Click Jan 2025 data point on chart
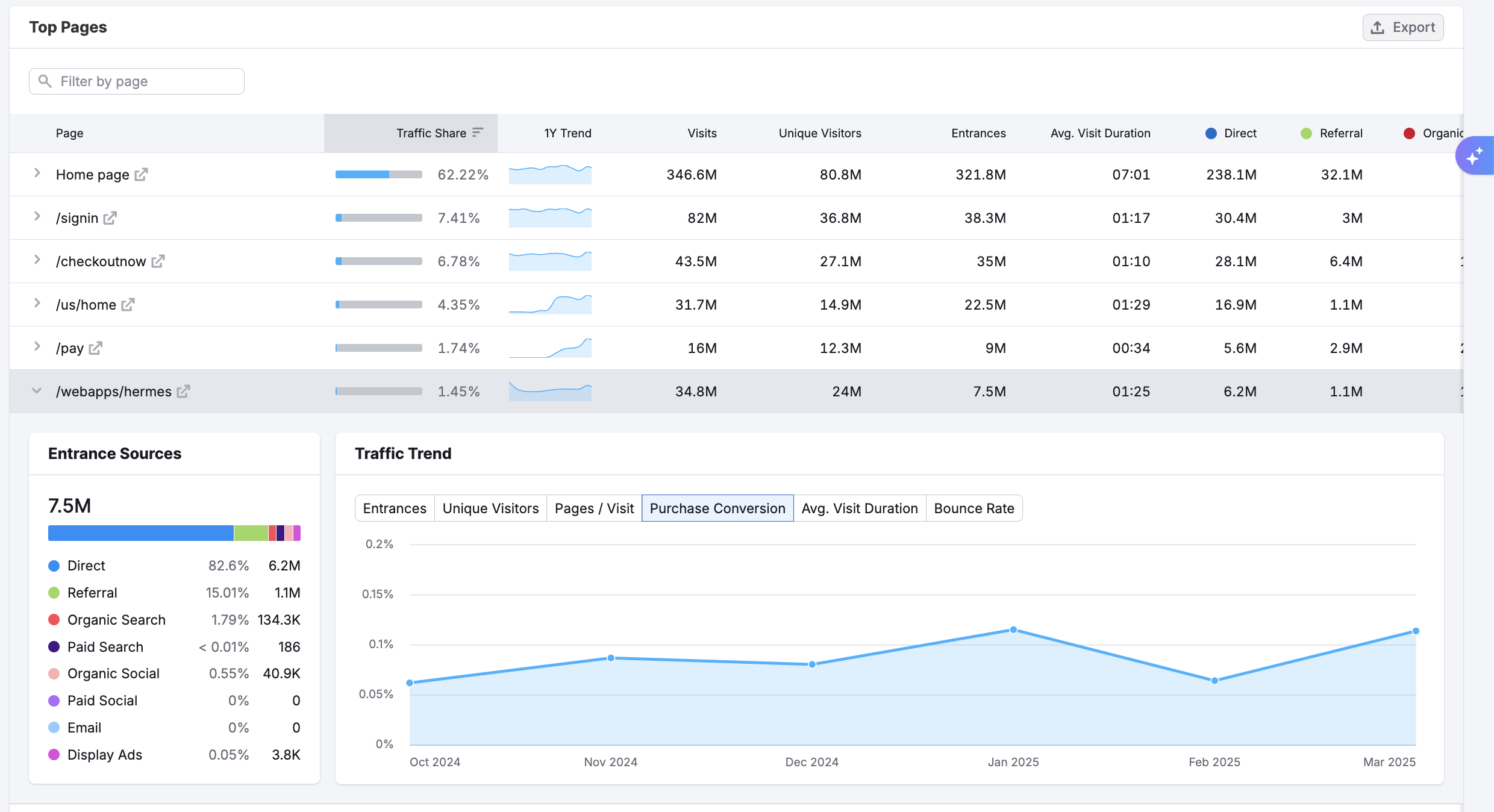 click(1013, 630)
